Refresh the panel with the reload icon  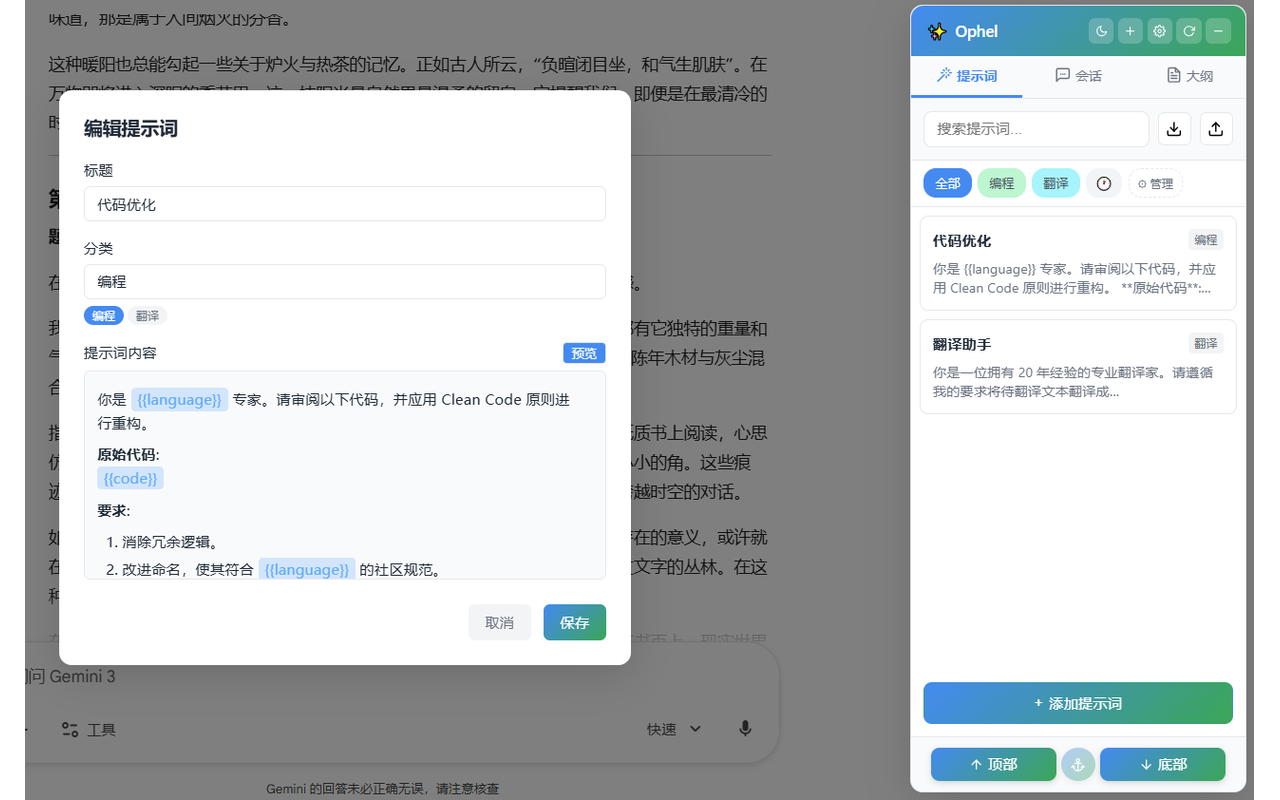click(1189, 31)
